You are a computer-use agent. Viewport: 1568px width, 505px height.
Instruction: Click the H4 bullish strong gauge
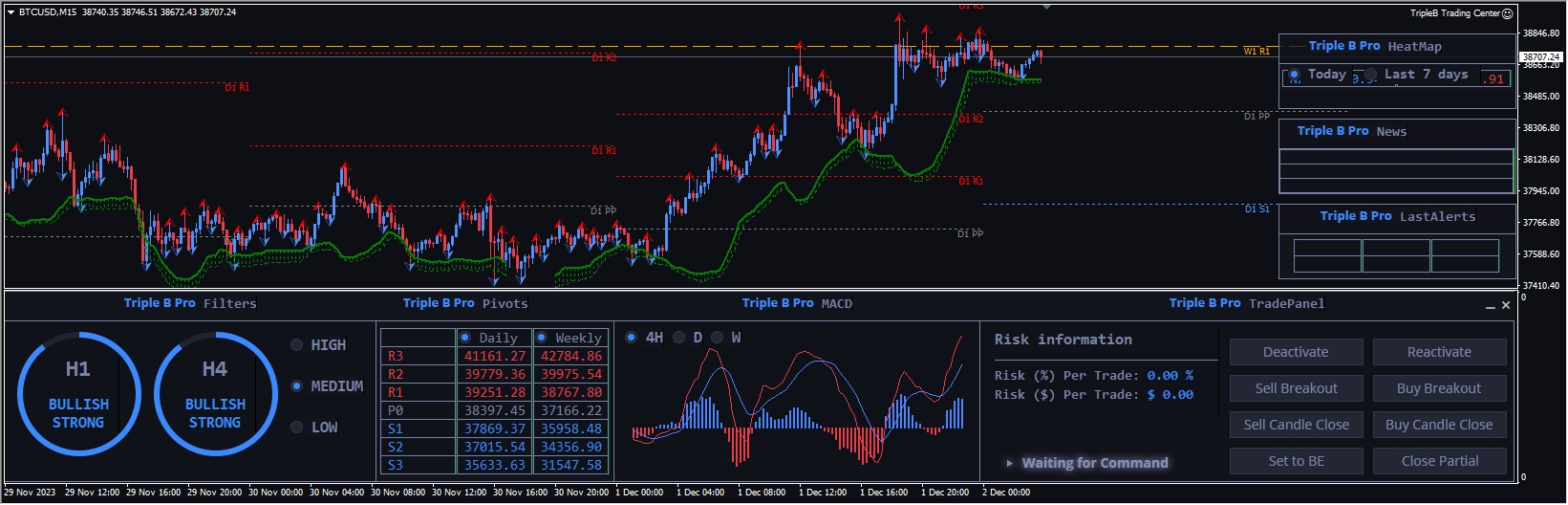215,394
